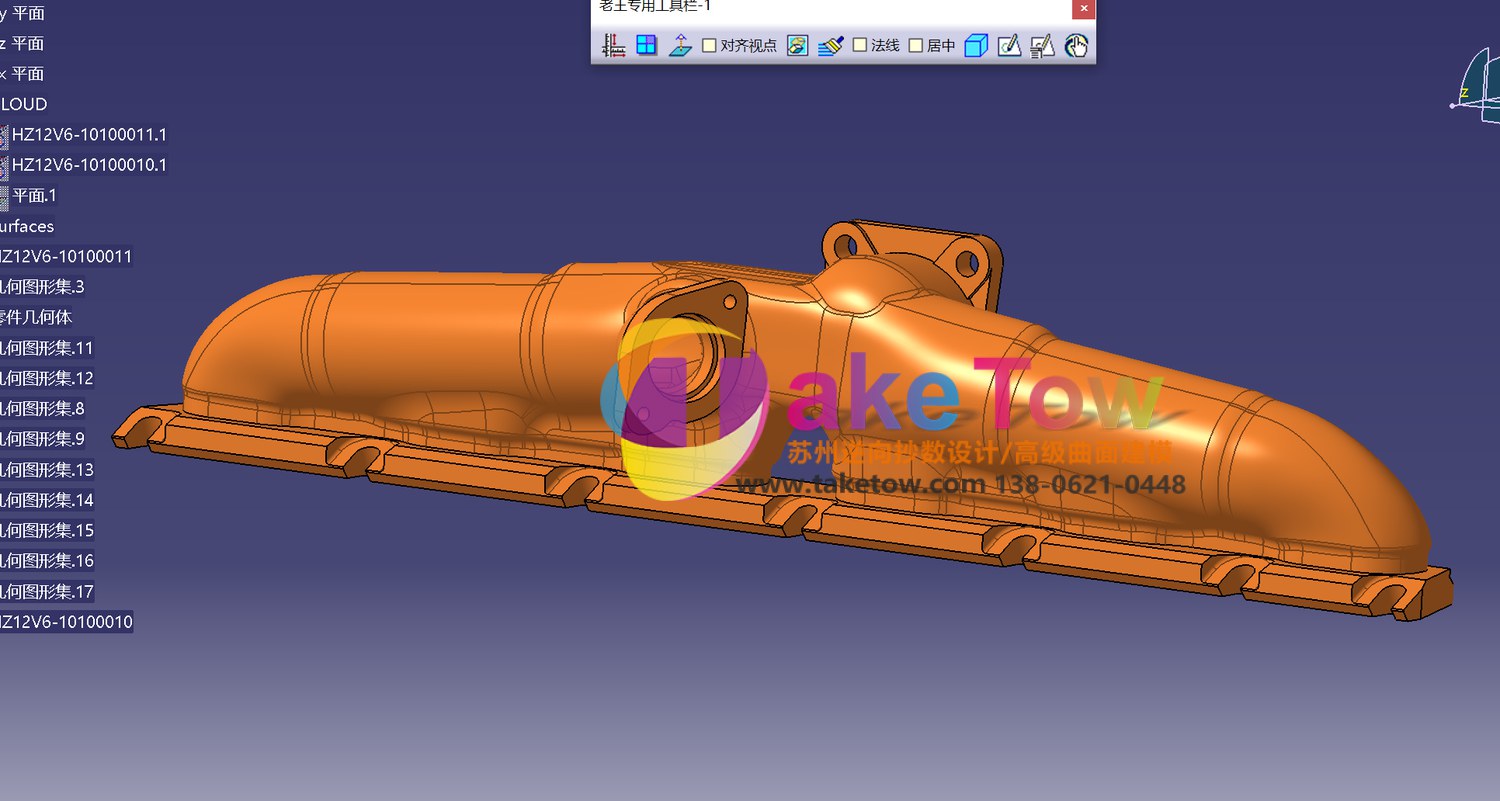Close the 老王专用工具栏-1 toolbar window

(1084, 8)
